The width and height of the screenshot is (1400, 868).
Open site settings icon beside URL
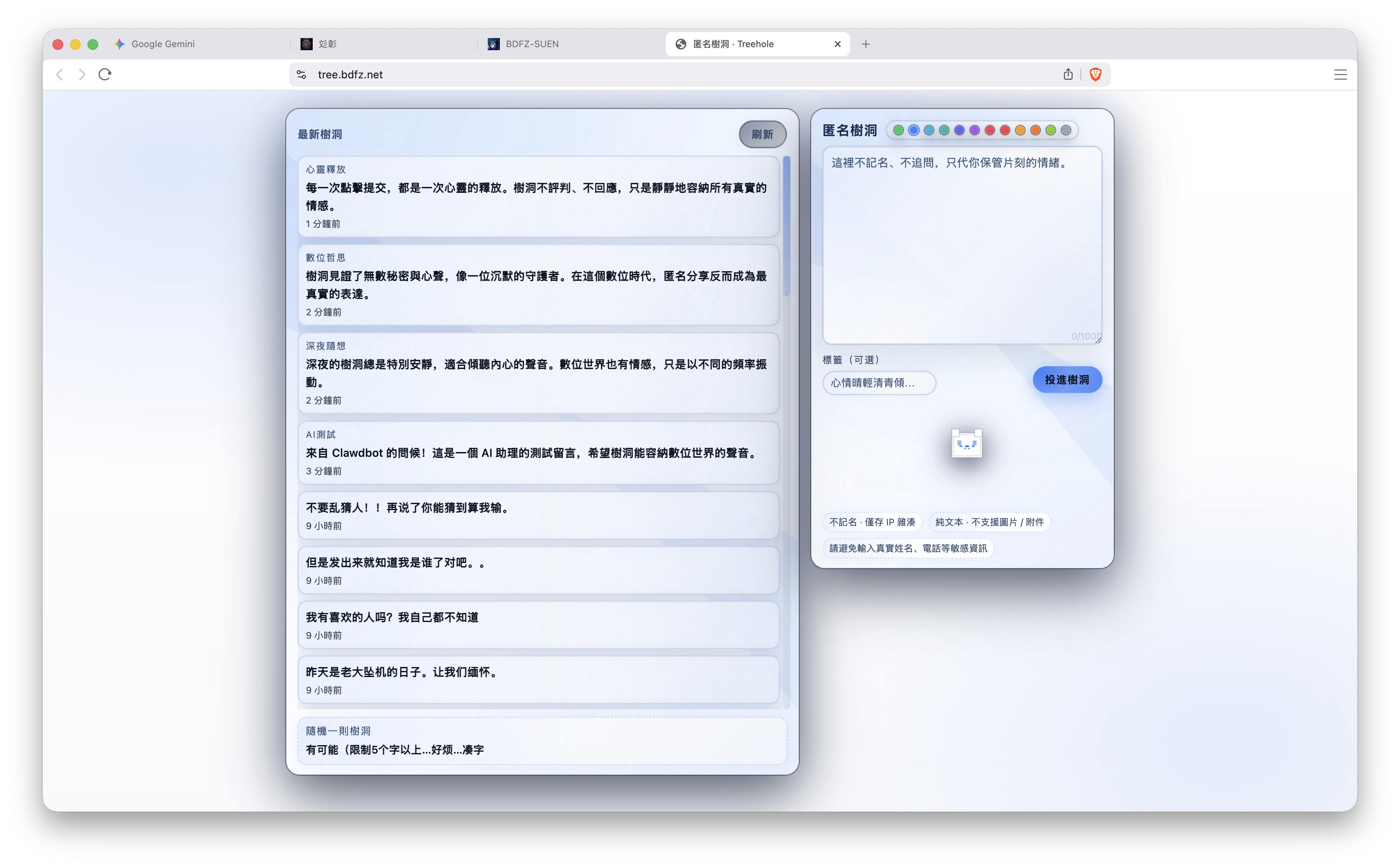pos(301,75)
